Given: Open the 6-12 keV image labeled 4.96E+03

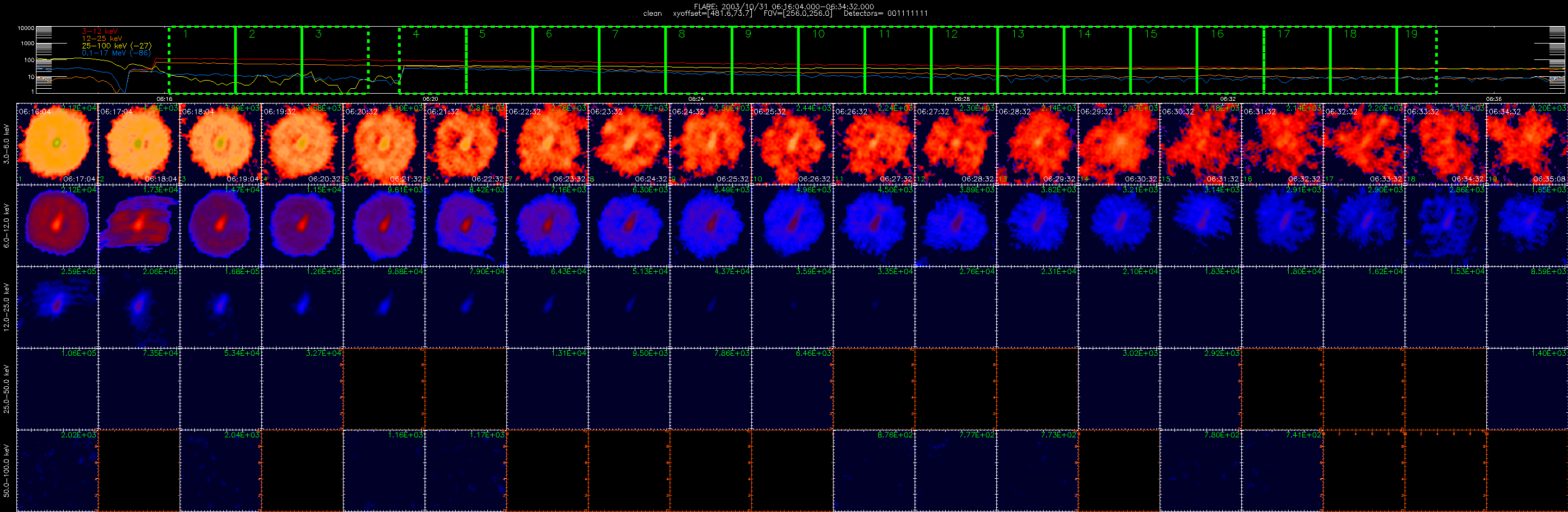Looking at the screenshot, I should click(x=793, y=225).
